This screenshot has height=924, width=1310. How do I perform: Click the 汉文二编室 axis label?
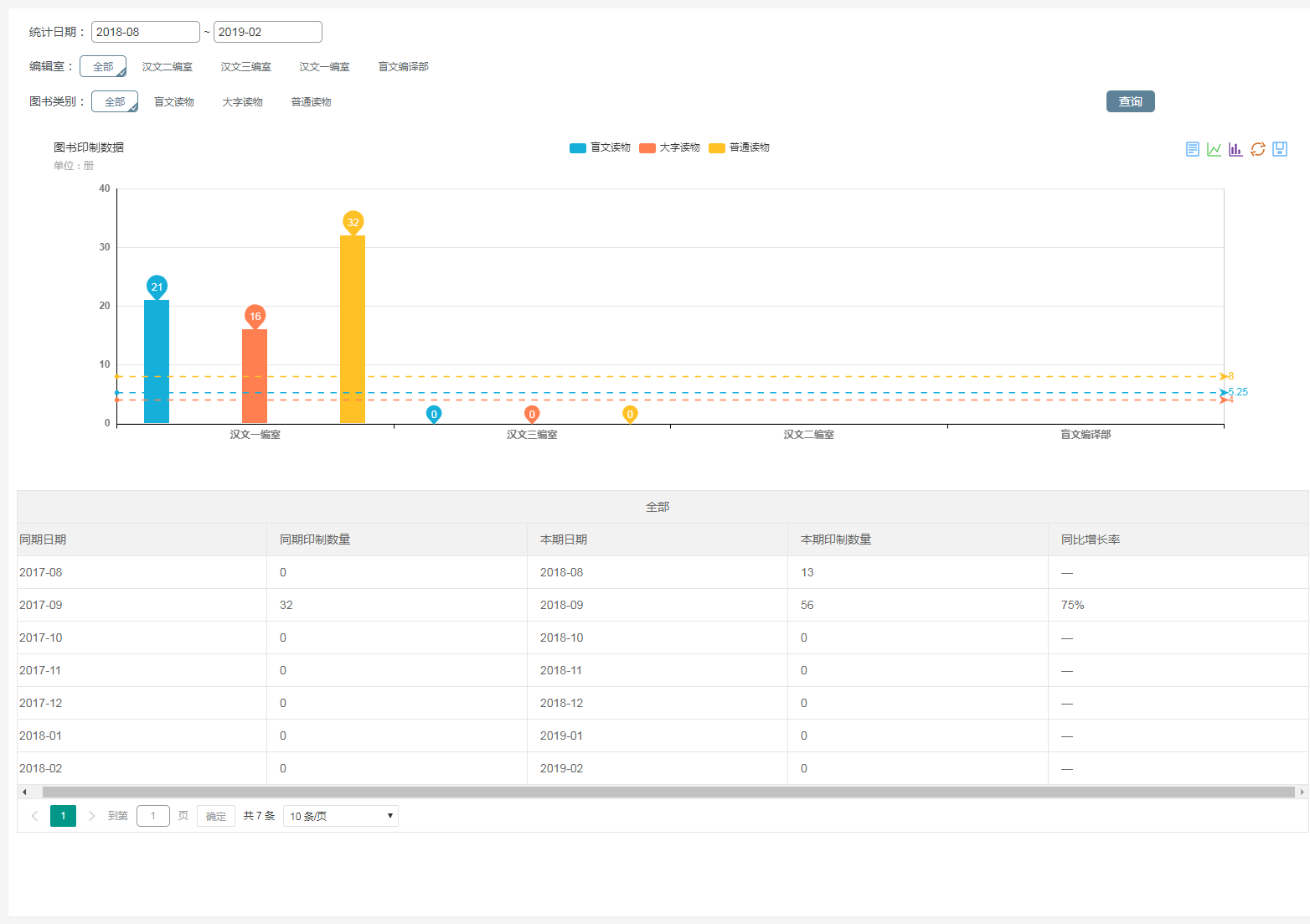tap(809, 434)
